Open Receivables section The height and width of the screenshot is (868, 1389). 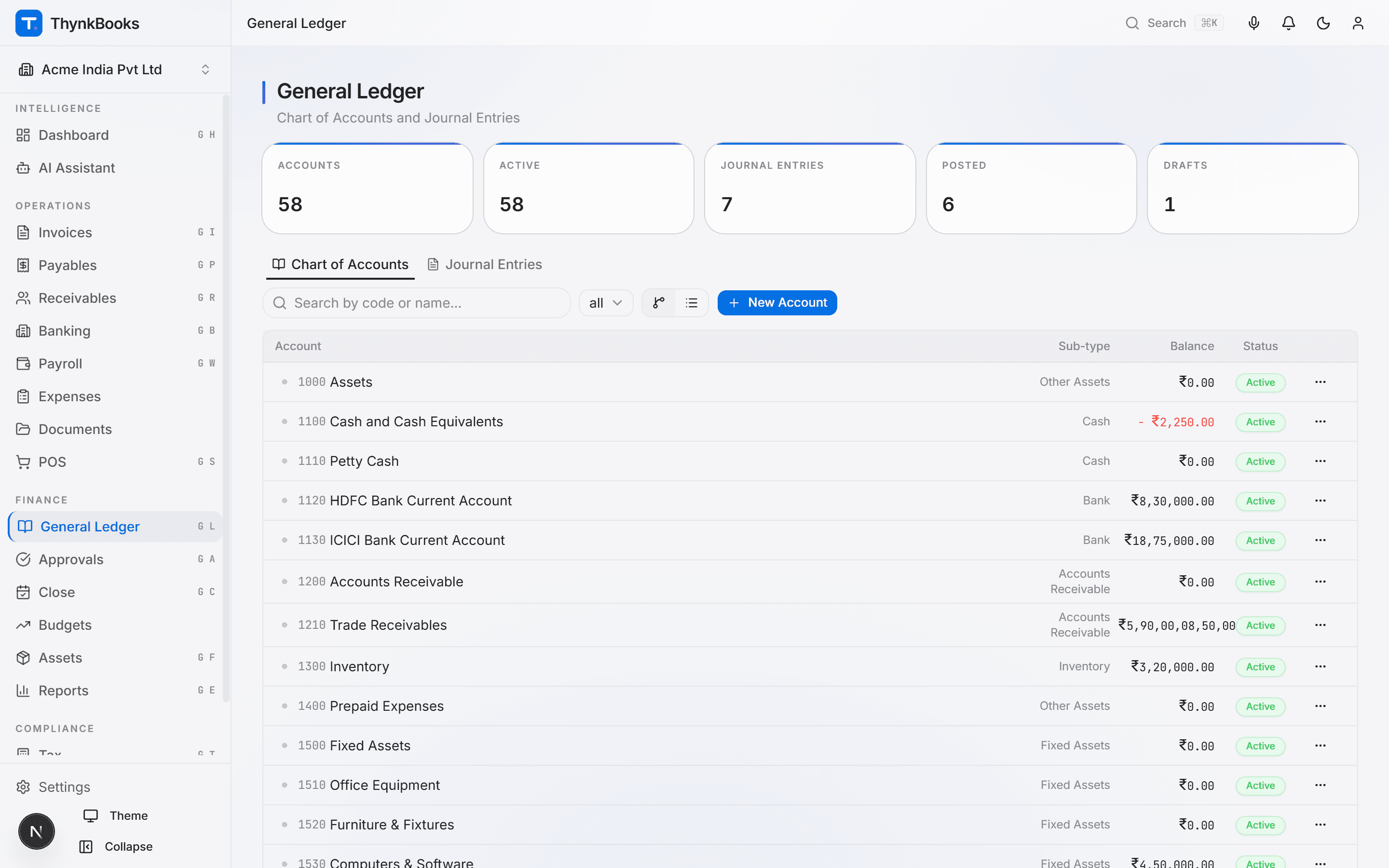pyautogui.click(x=115, y=298)
